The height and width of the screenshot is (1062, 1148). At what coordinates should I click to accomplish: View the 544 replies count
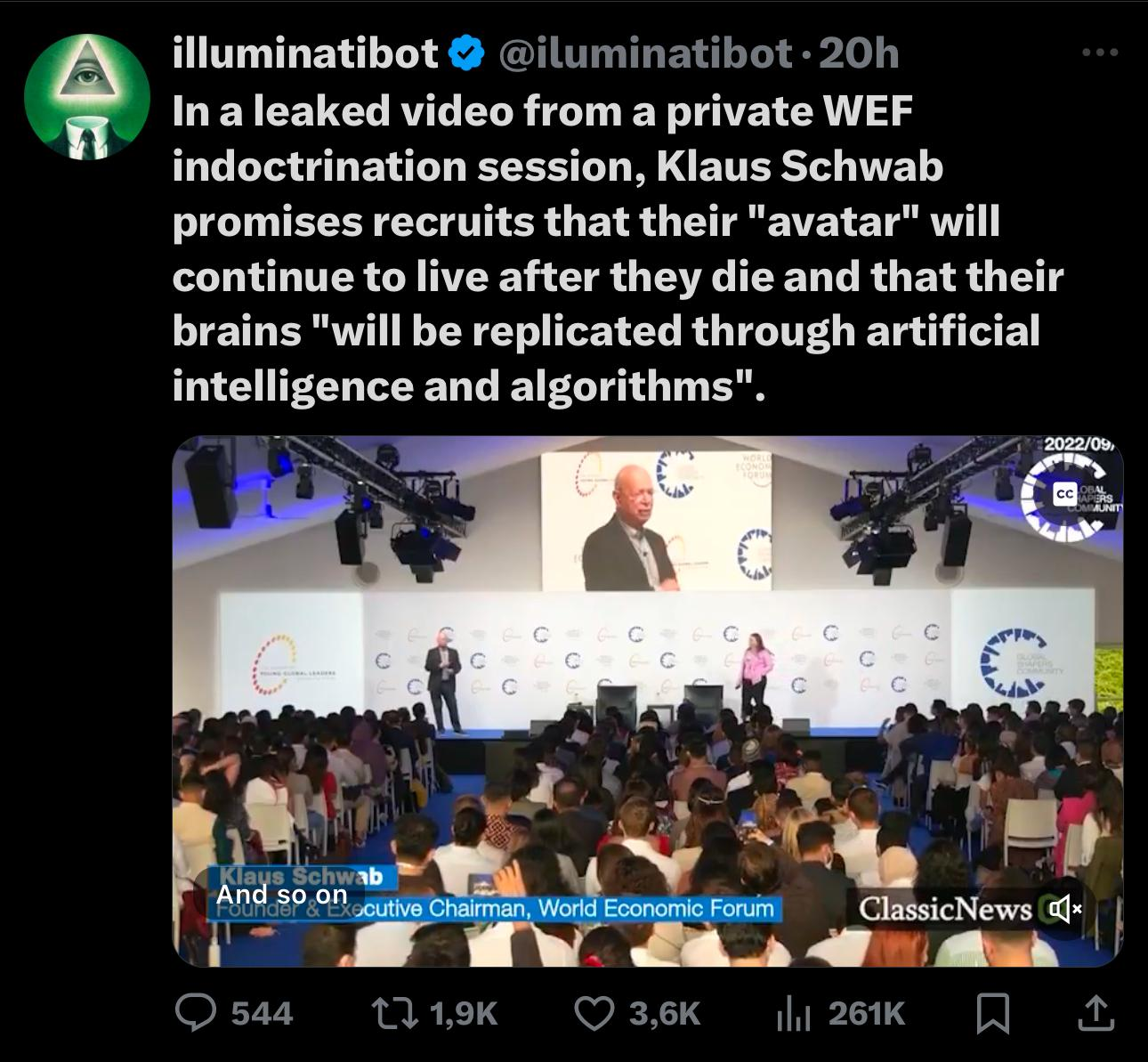point(262,1013)
